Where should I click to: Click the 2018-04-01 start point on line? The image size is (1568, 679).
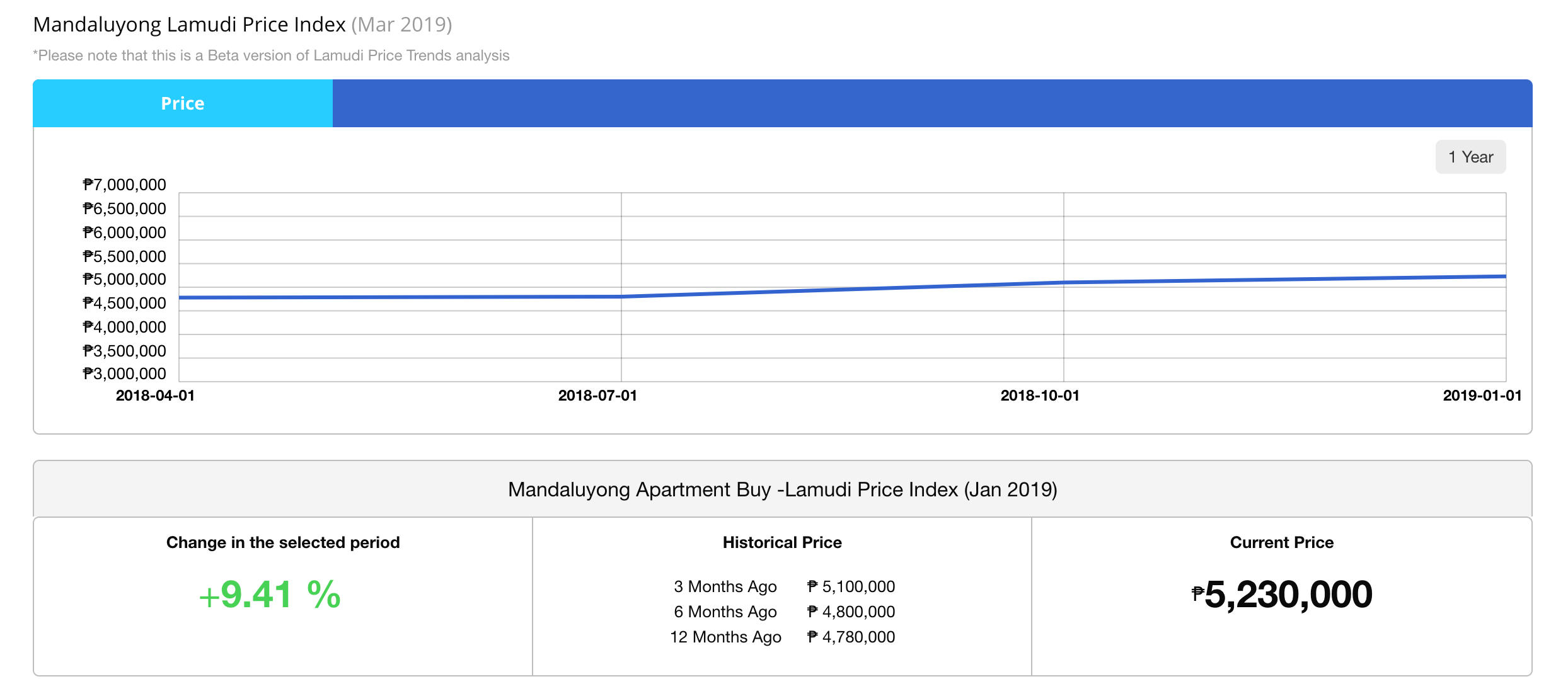[180, 297]
